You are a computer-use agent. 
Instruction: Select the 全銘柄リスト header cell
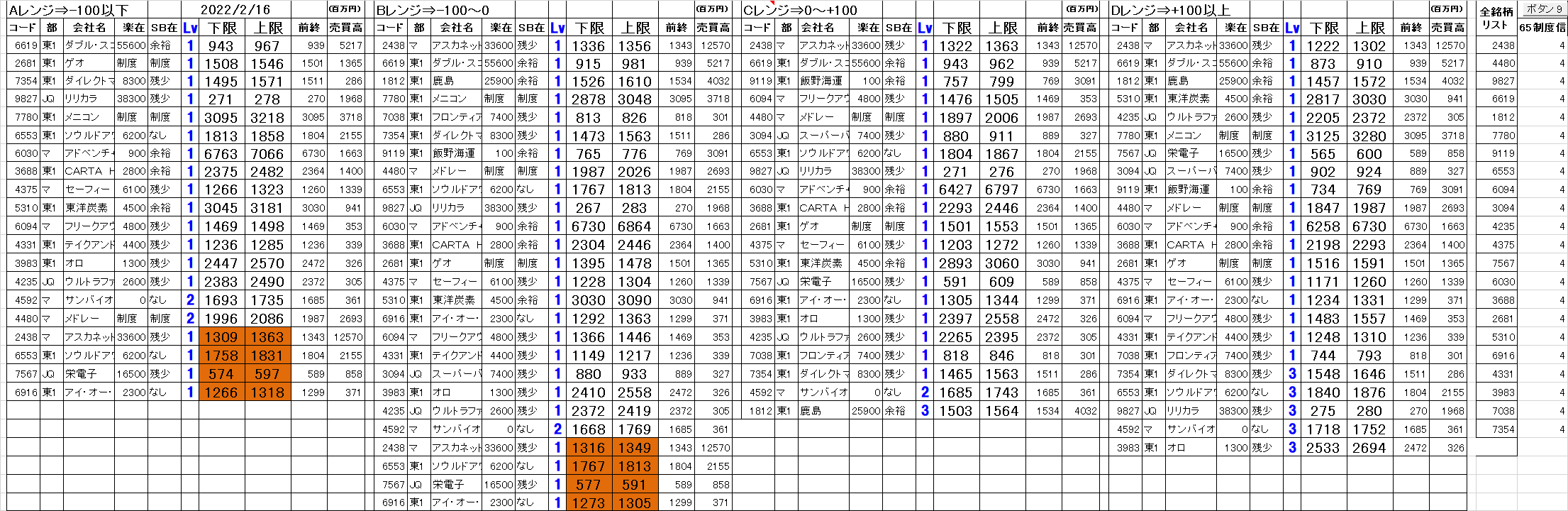click(1496, 19)
